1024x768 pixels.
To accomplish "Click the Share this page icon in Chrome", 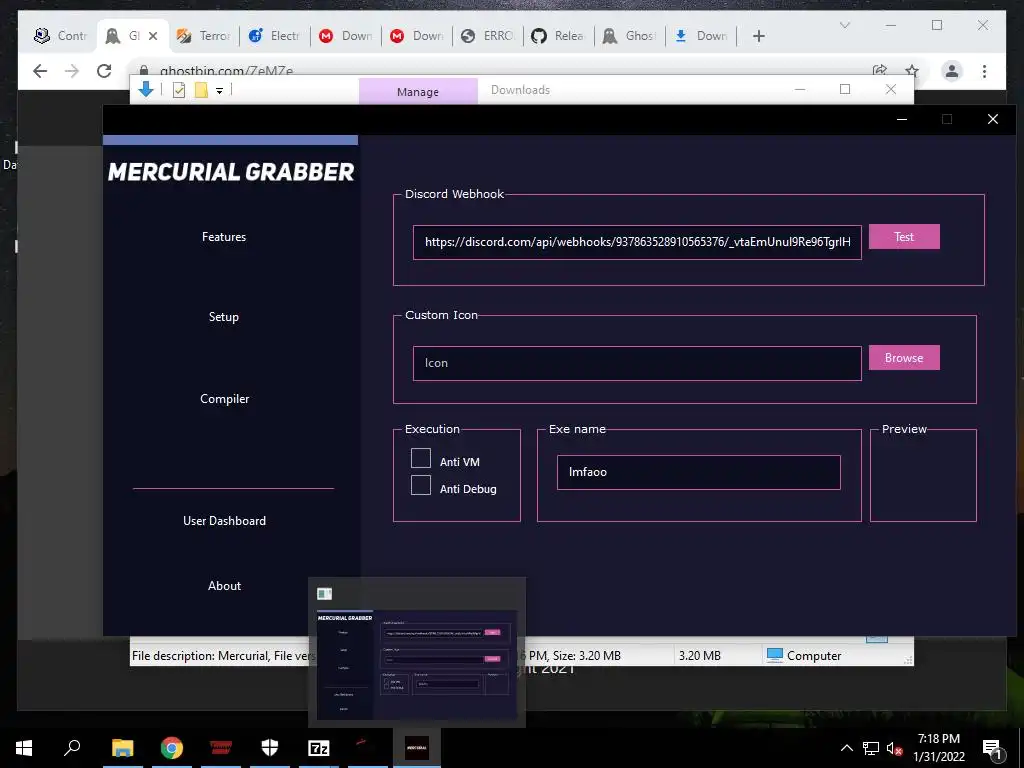I will tap(880, 71).
